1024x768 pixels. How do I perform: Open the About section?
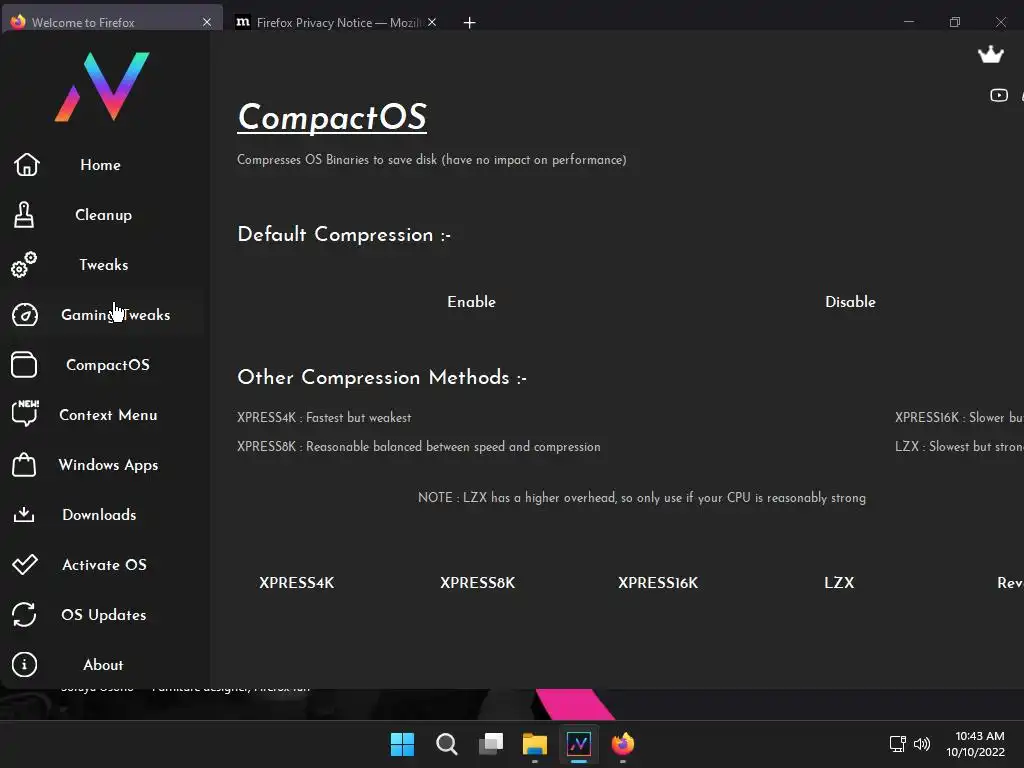(x=103, y=665)
